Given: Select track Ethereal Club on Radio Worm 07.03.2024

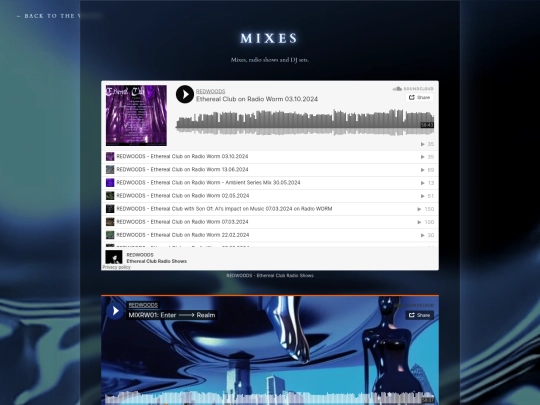Looking at the screenshot, I should pyautogui.click(x=270, y=222).
